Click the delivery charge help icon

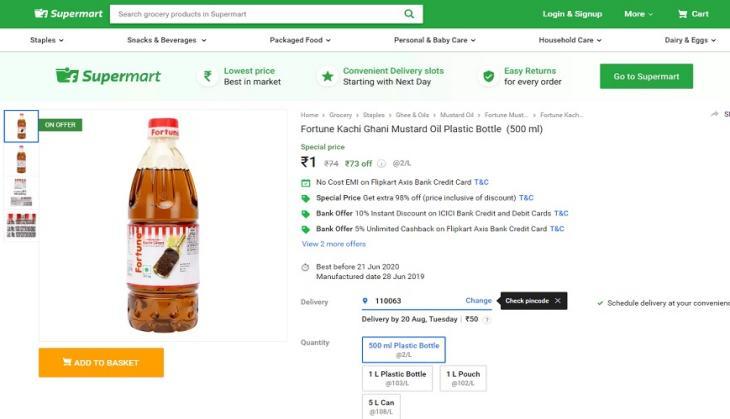click(x=487, y=320)
